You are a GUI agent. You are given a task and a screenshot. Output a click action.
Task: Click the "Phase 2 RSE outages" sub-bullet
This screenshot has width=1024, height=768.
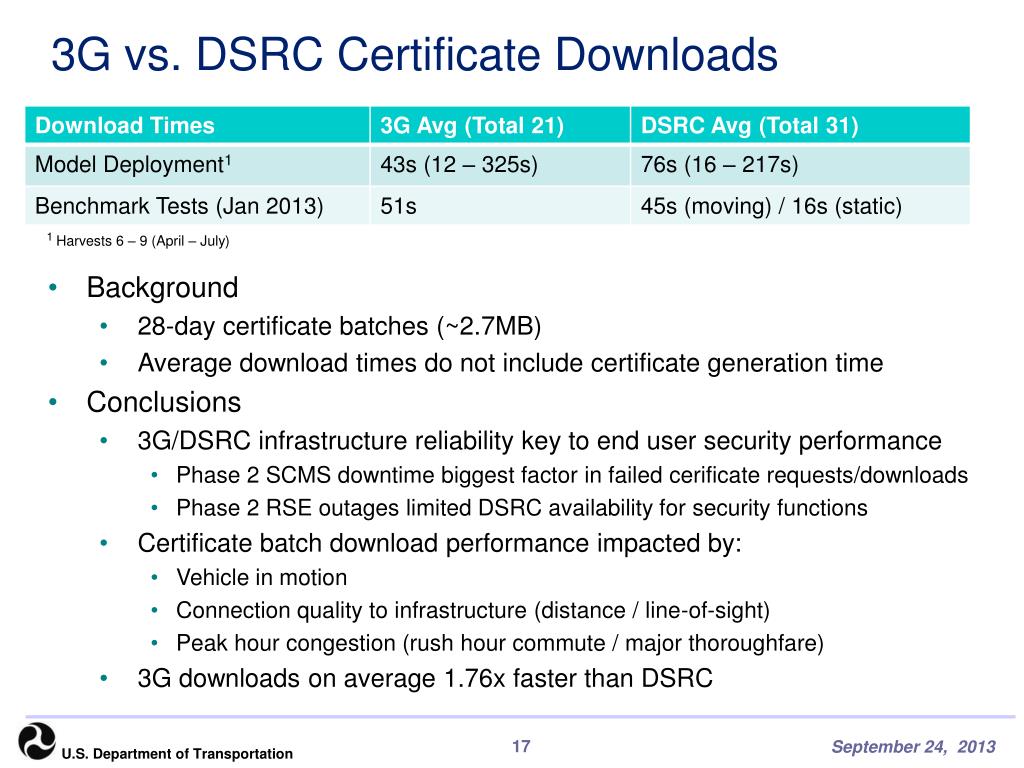[521, 508]
